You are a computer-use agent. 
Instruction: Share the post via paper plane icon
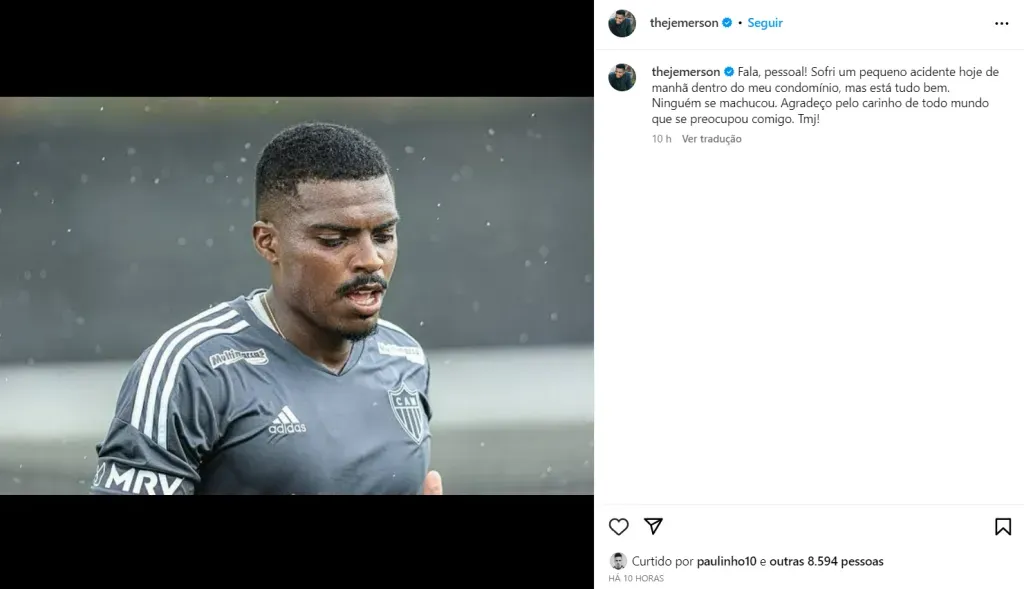pyautogui.click(x=653, y=526)
